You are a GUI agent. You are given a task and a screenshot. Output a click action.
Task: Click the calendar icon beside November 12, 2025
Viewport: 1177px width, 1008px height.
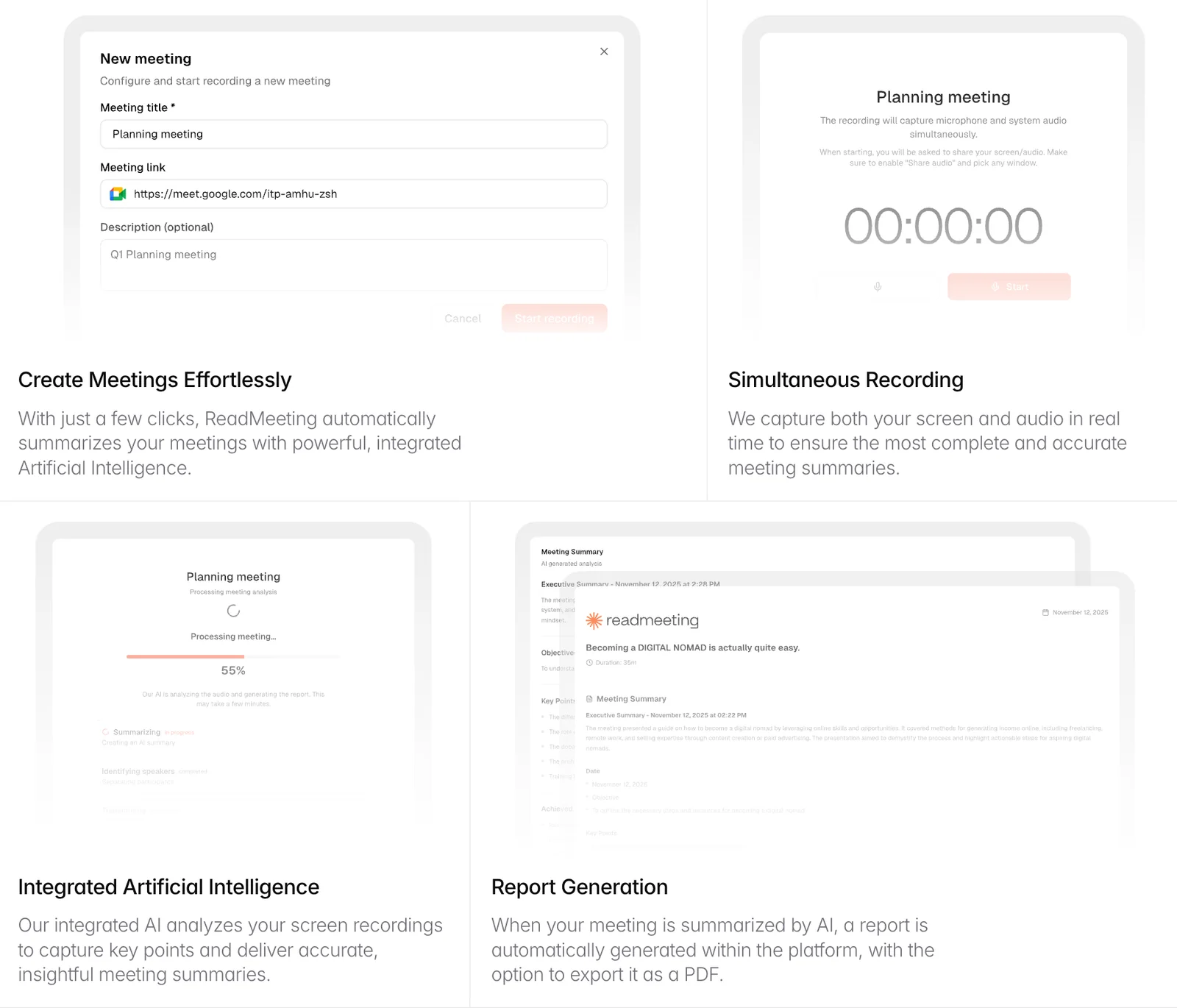pyautogui.click(x=1045, y=612)
